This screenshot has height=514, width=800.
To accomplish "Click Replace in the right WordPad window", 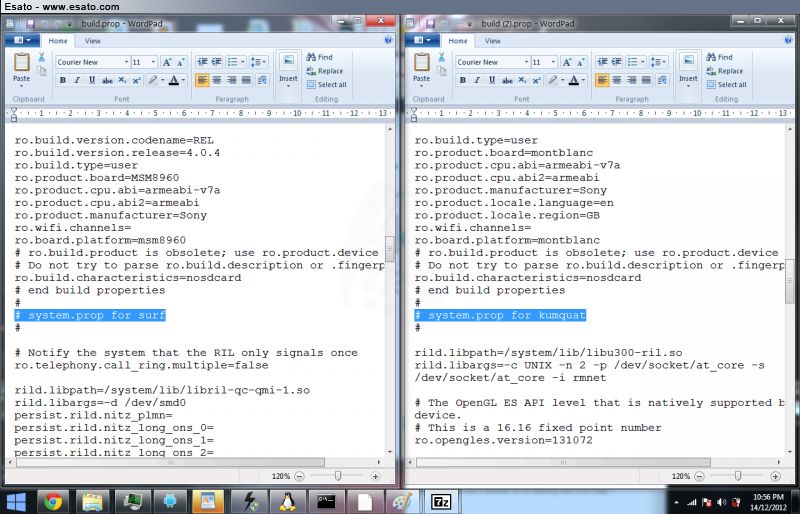I will click(x=725, y=71).
